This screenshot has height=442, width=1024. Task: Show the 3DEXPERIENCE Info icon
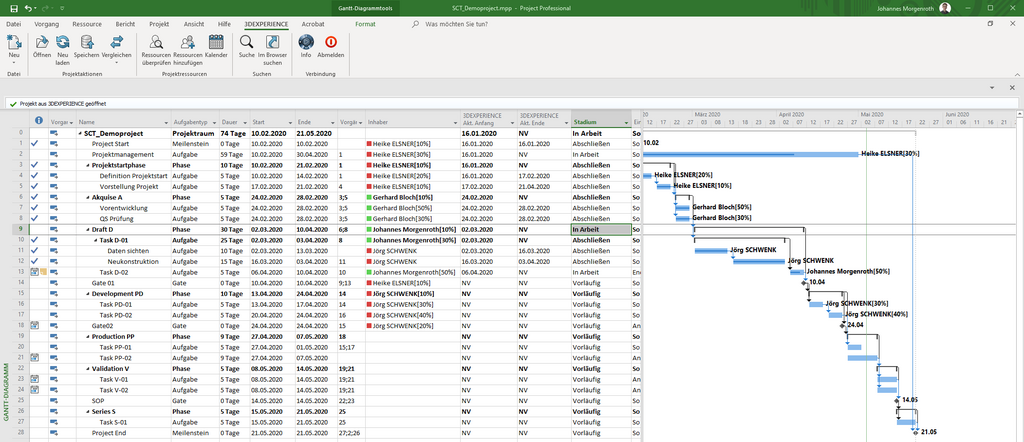tap(306, 42)
